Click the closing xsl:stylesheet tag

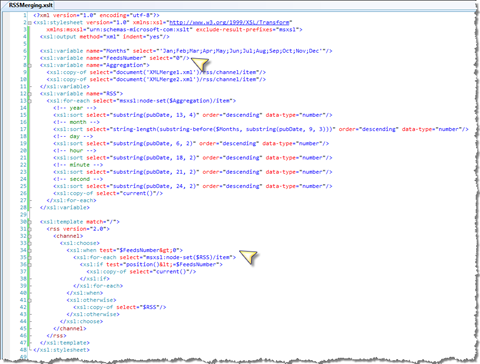[61, 350]
